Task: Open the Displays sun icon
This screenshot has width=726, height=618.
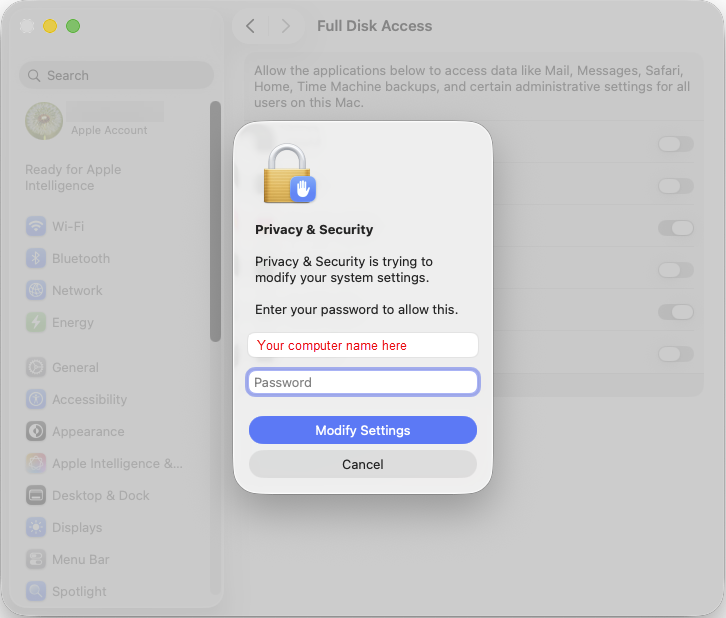Action: [x=36, y=527]
